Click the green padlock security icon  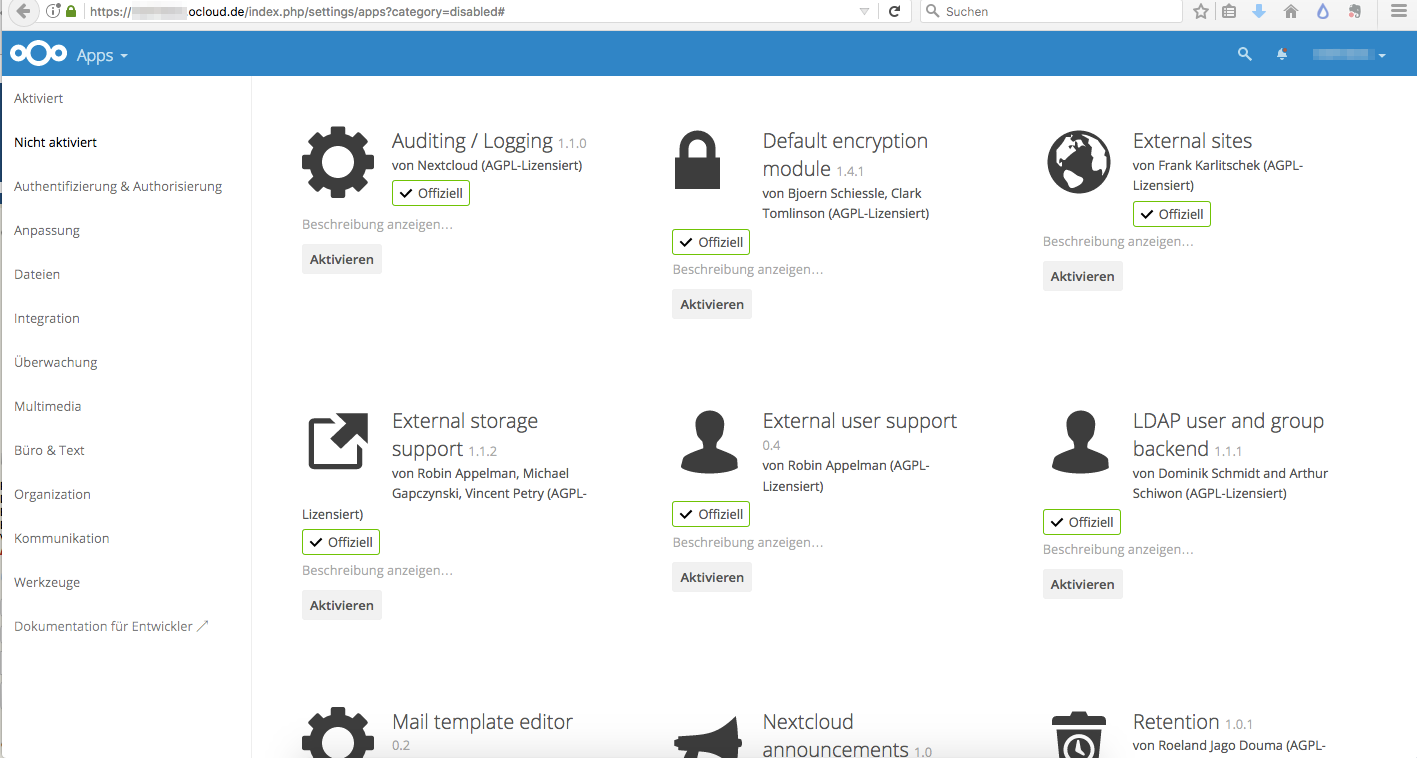pos(71,11)
